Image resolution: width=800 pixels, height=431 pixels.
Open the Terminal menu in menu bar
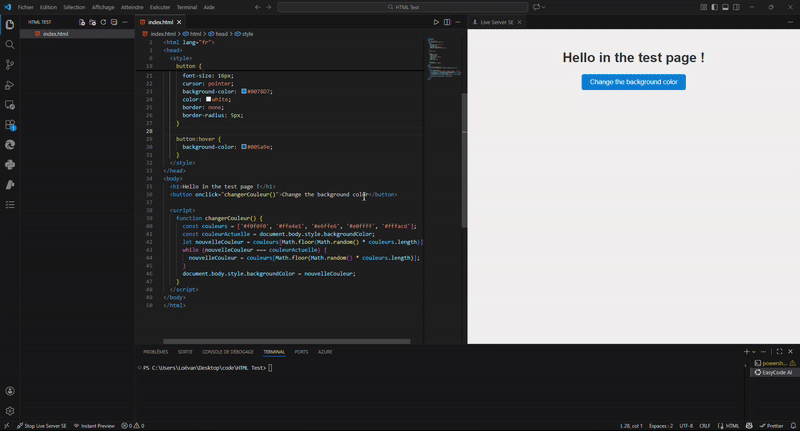pos(187,7)
